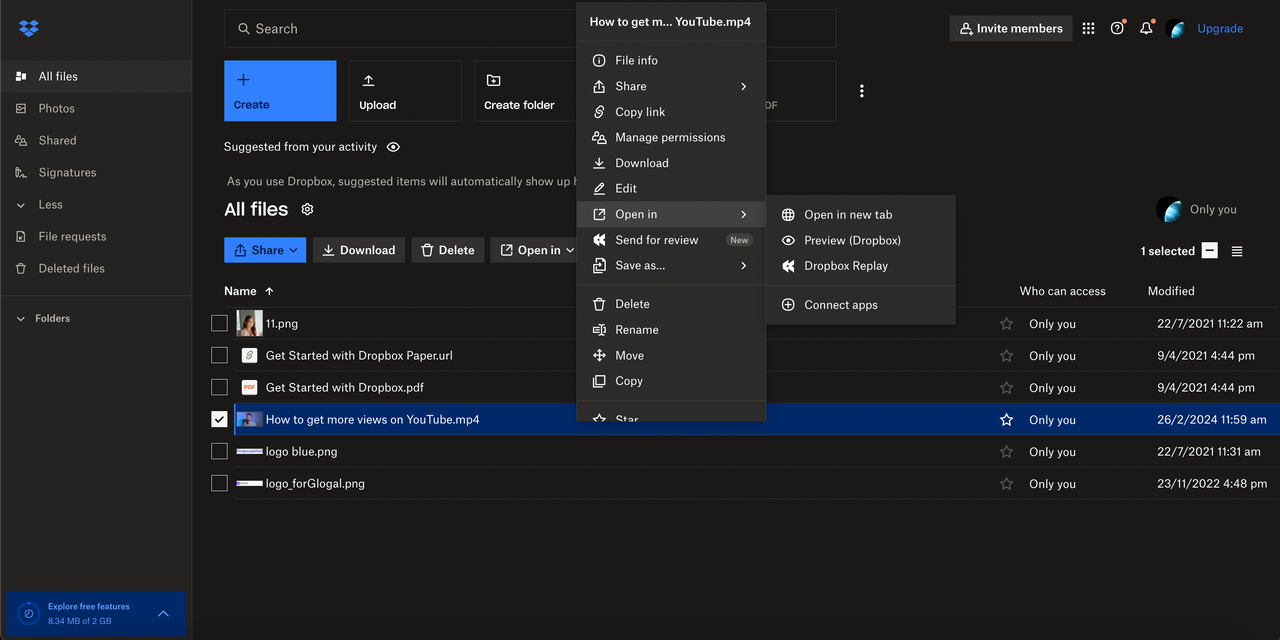The width and height of the screenshot is (1280, 640).
Task: Select Manage permissions menu entry
Action: [671, 137]
